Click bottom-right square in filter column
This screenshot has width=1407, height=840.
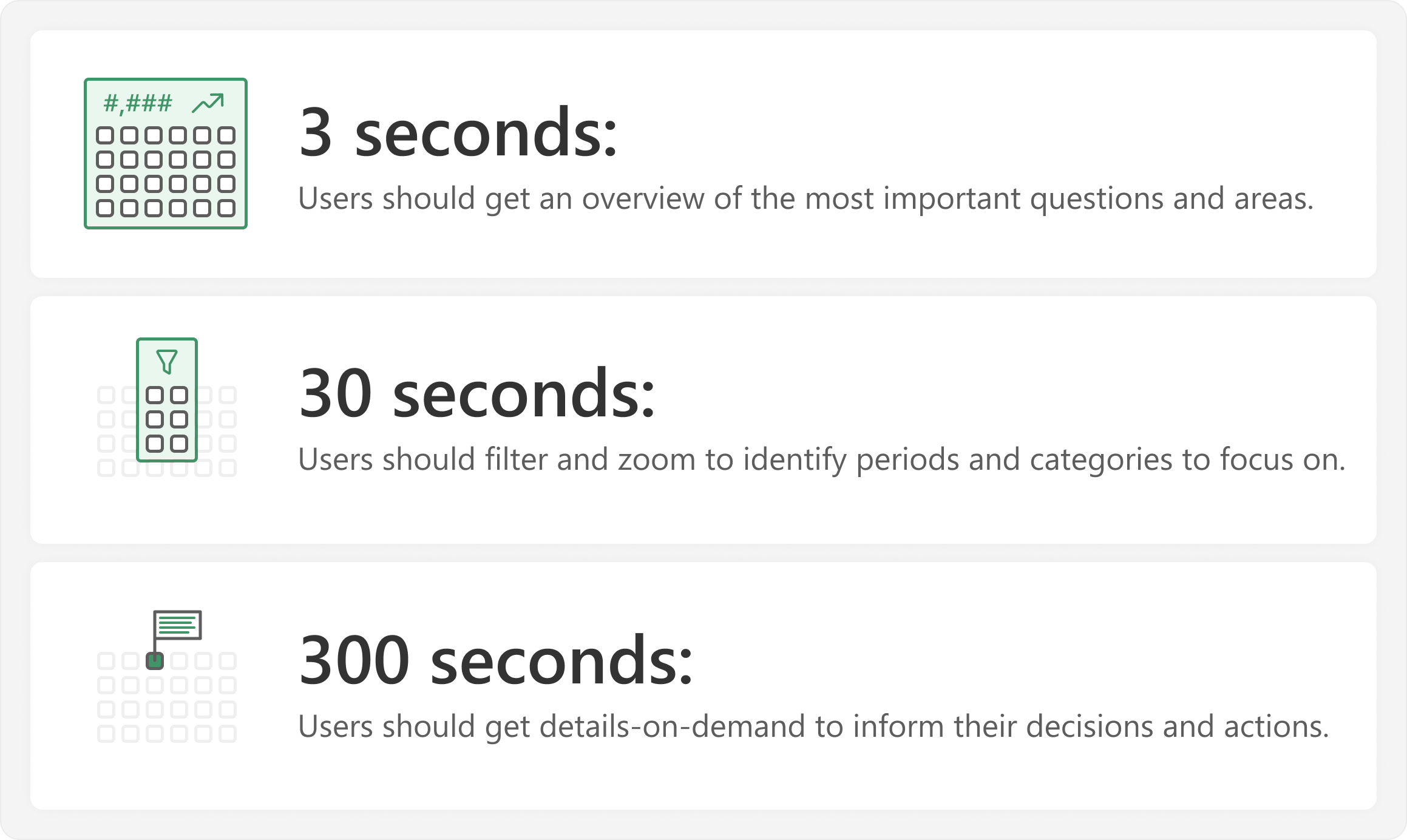pos(179,444)
